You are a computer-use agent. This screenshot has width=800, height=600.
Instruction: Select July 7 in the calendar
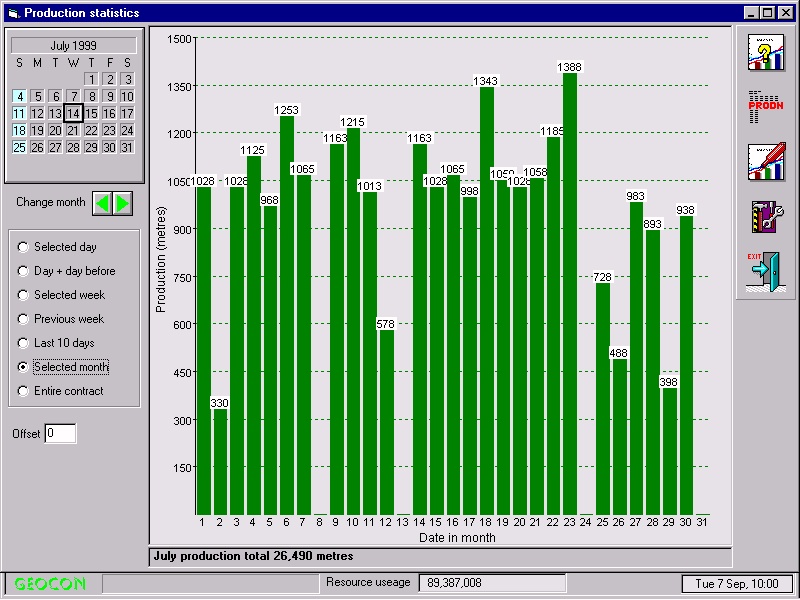click(x=73, y=96)
